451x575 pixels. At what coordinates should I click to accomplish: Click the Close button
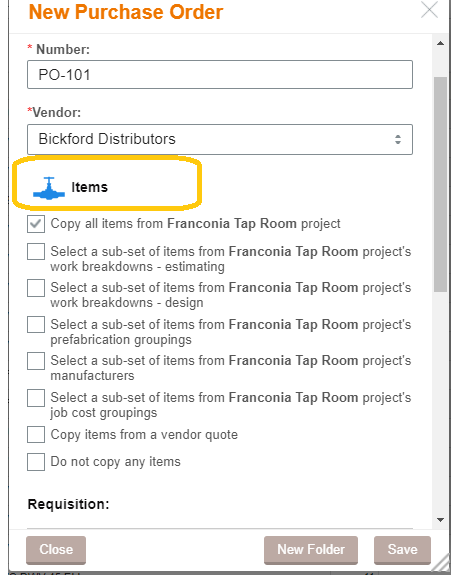pos(56,550)
